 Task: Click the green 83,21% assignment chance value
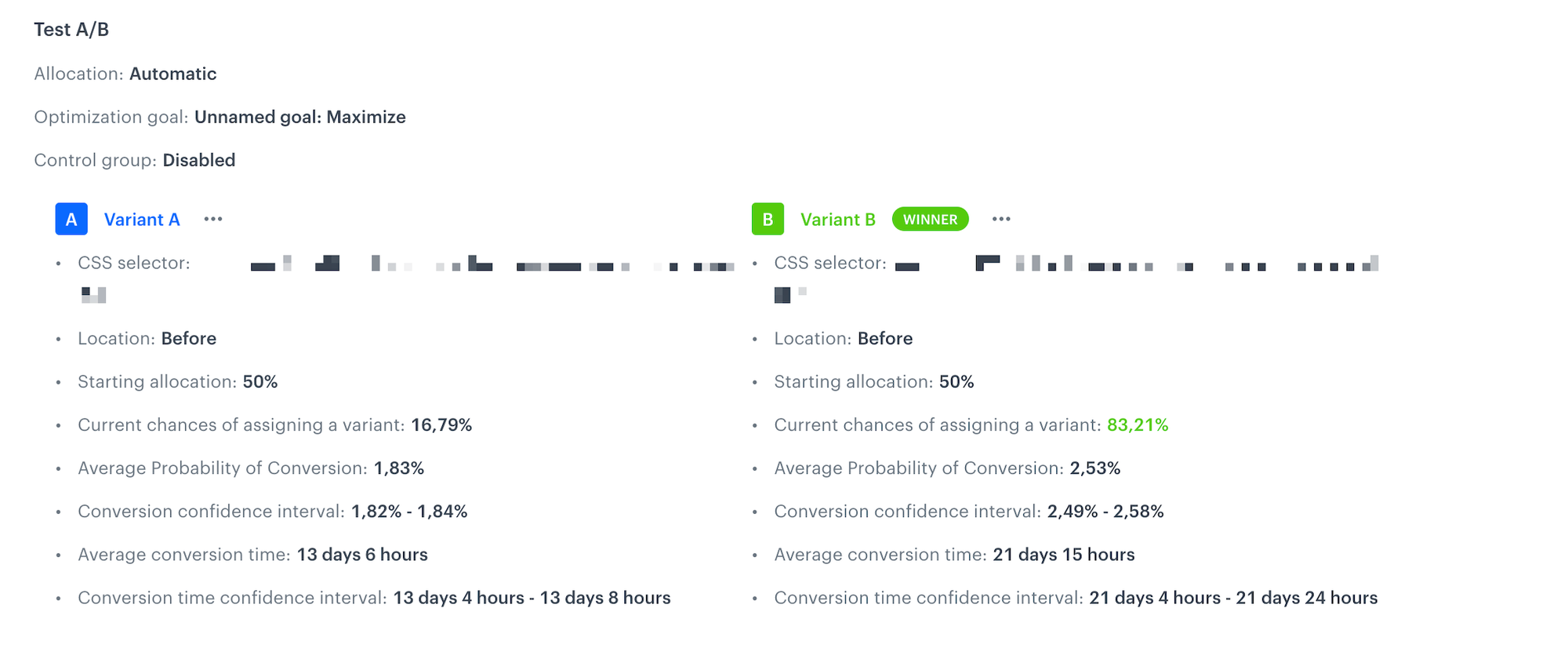pyautogui.click(x=1137, y=424)
